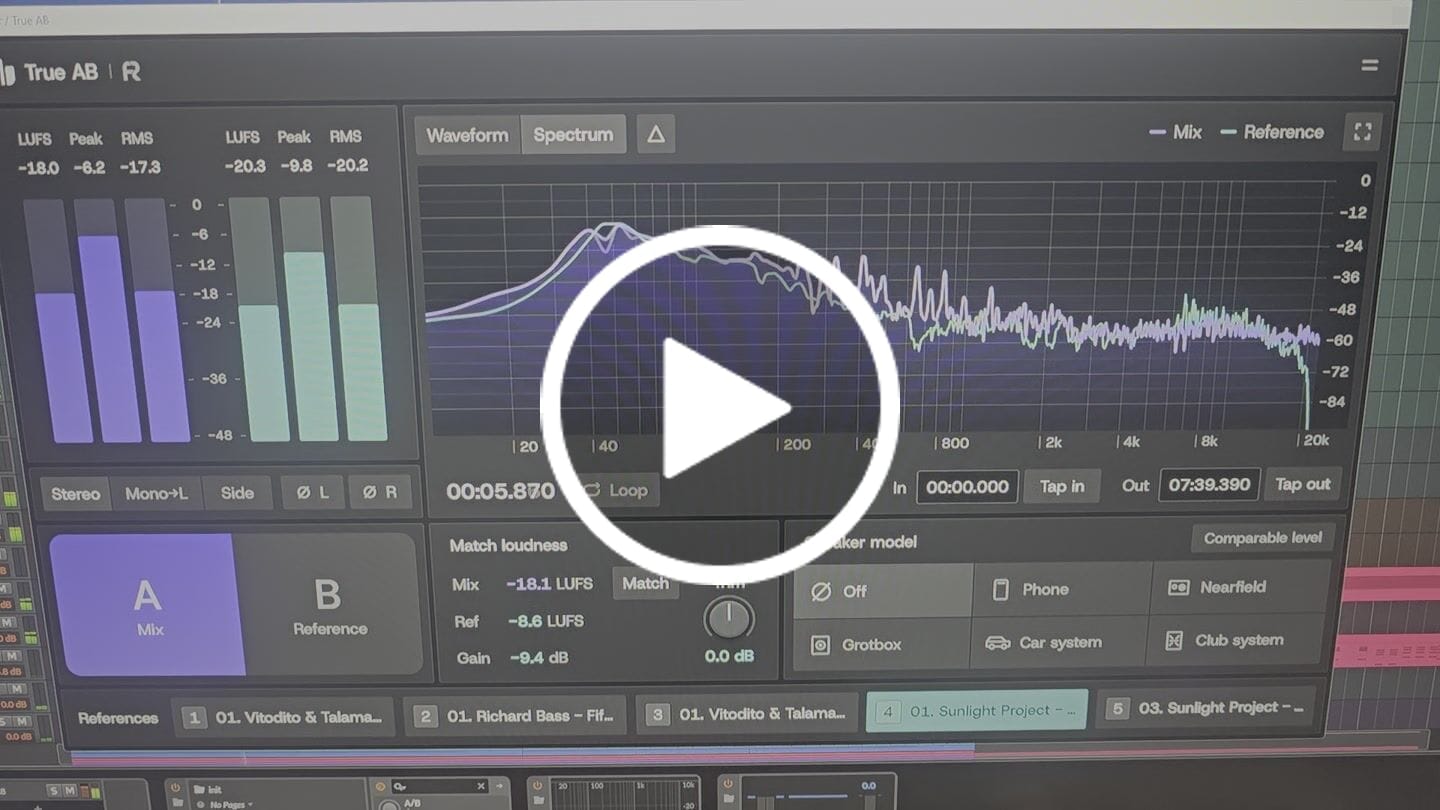Select reference slot 2 Richard Bass
Viewport: 1440px width, 810px height.
515,716
